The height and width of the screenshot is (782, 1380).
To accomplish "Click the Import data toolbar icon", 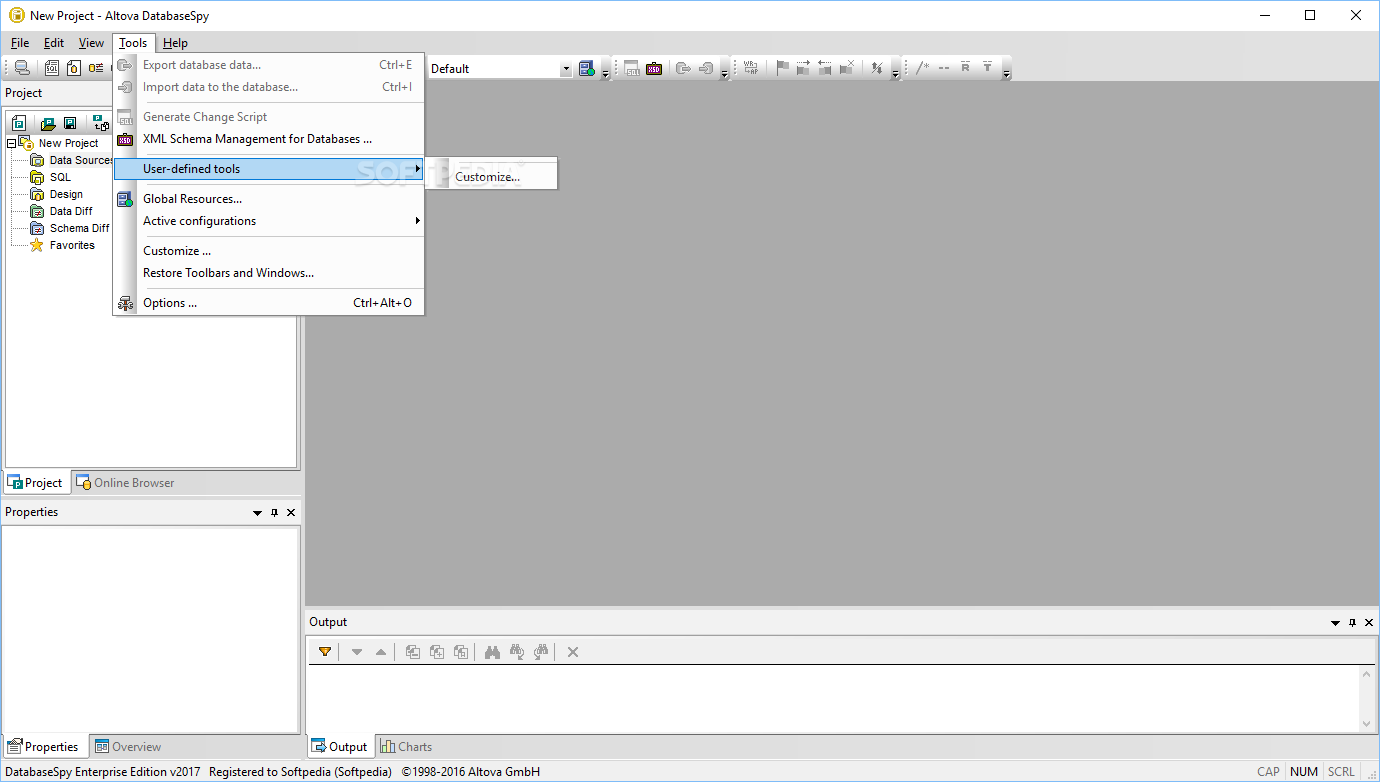I will coord(706,68).
